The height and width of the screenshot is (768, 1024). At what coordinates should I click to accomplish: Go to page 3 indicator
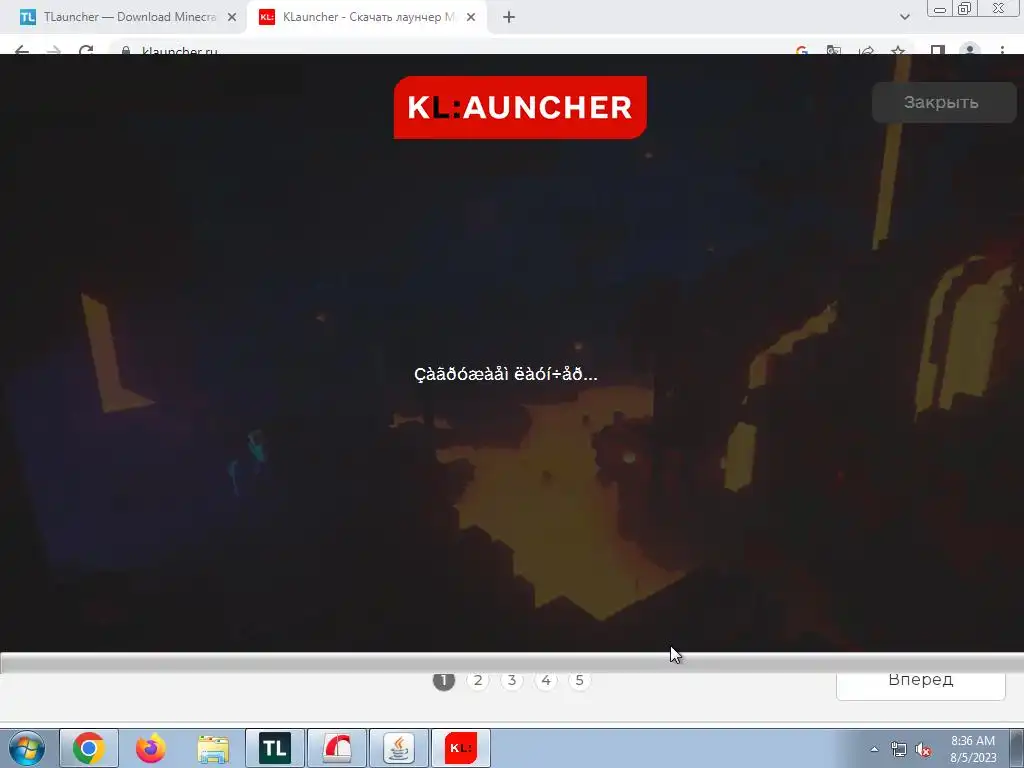(x=512, y=680)
